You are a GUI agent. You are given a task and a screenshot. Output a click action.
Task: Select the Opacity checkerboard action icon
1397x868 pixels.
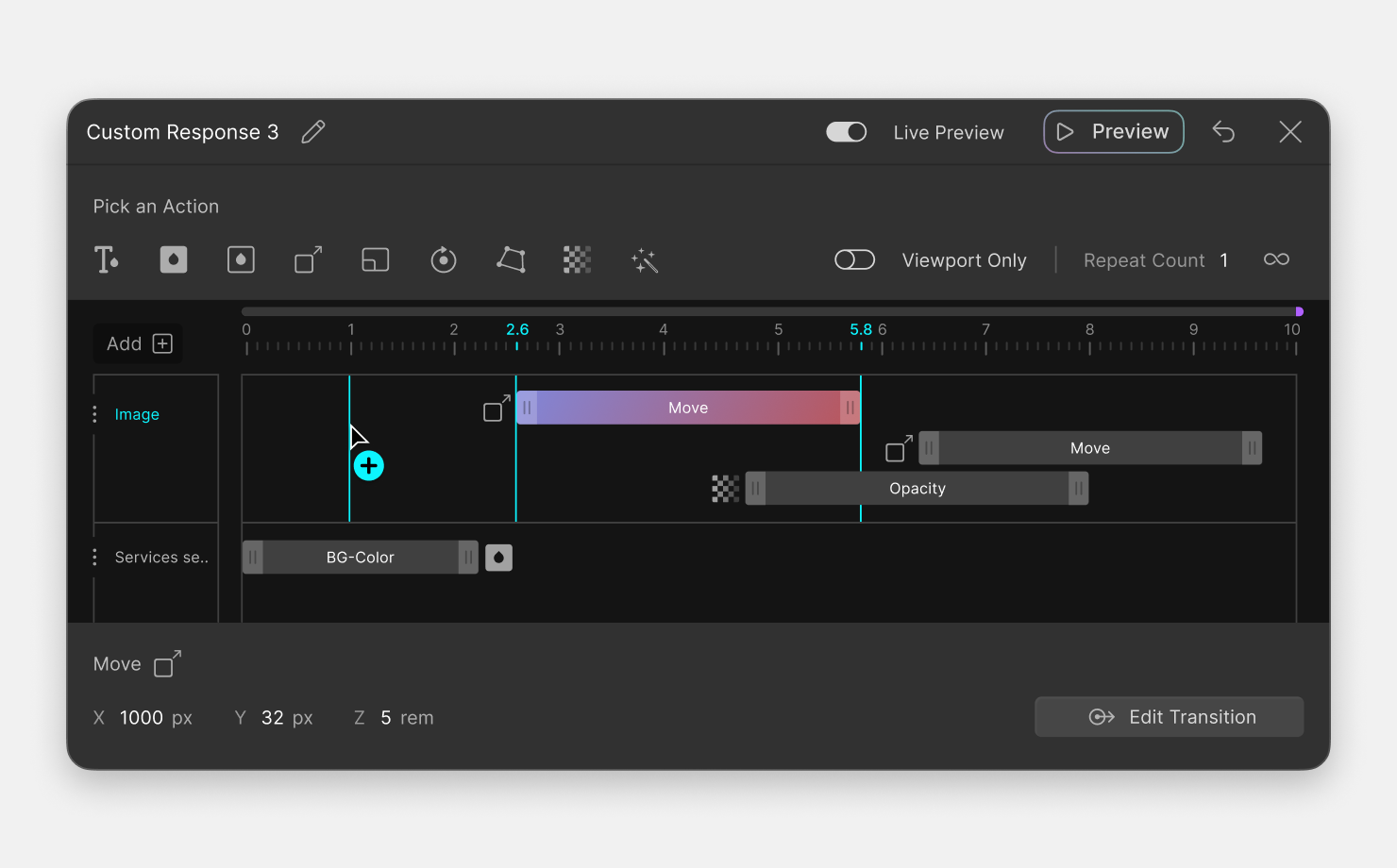click(578, 259)
